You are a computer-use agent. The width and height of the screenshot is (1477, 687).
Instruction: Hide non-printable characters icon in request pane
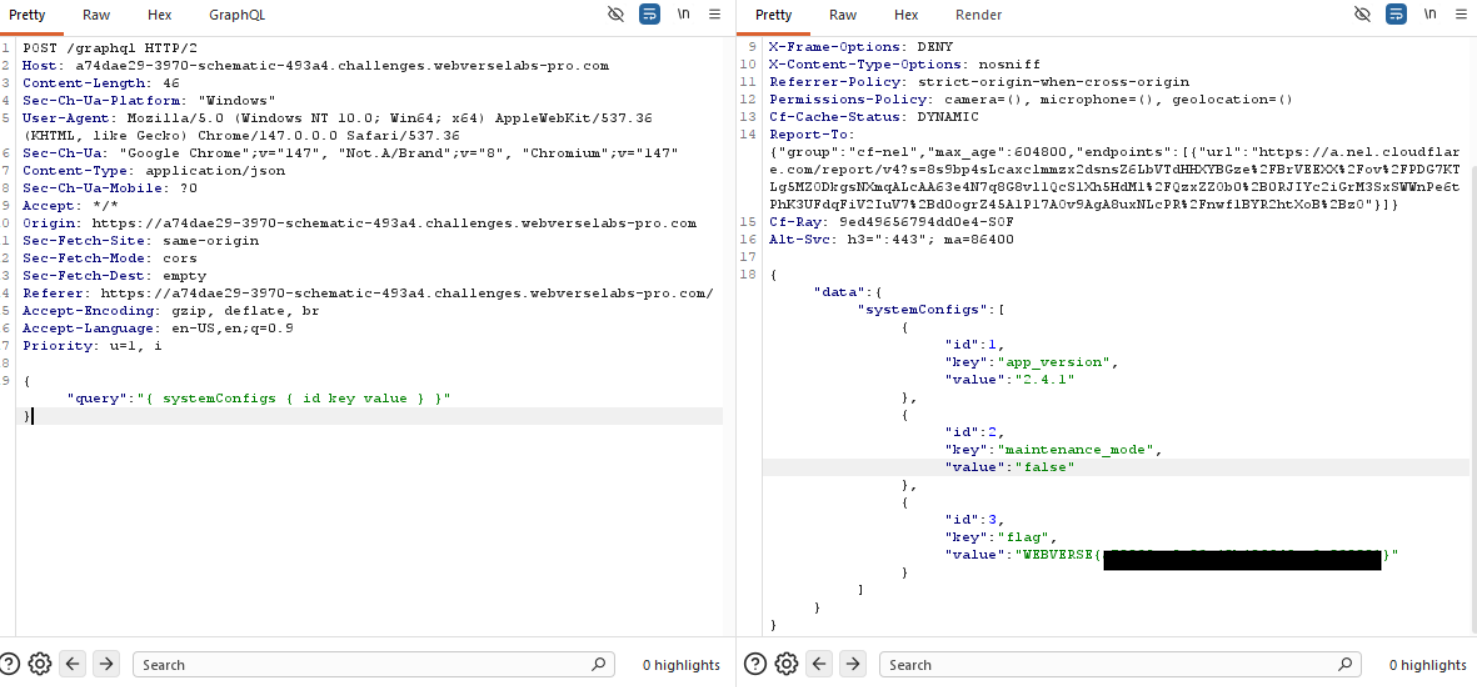(x=616, y=15)
